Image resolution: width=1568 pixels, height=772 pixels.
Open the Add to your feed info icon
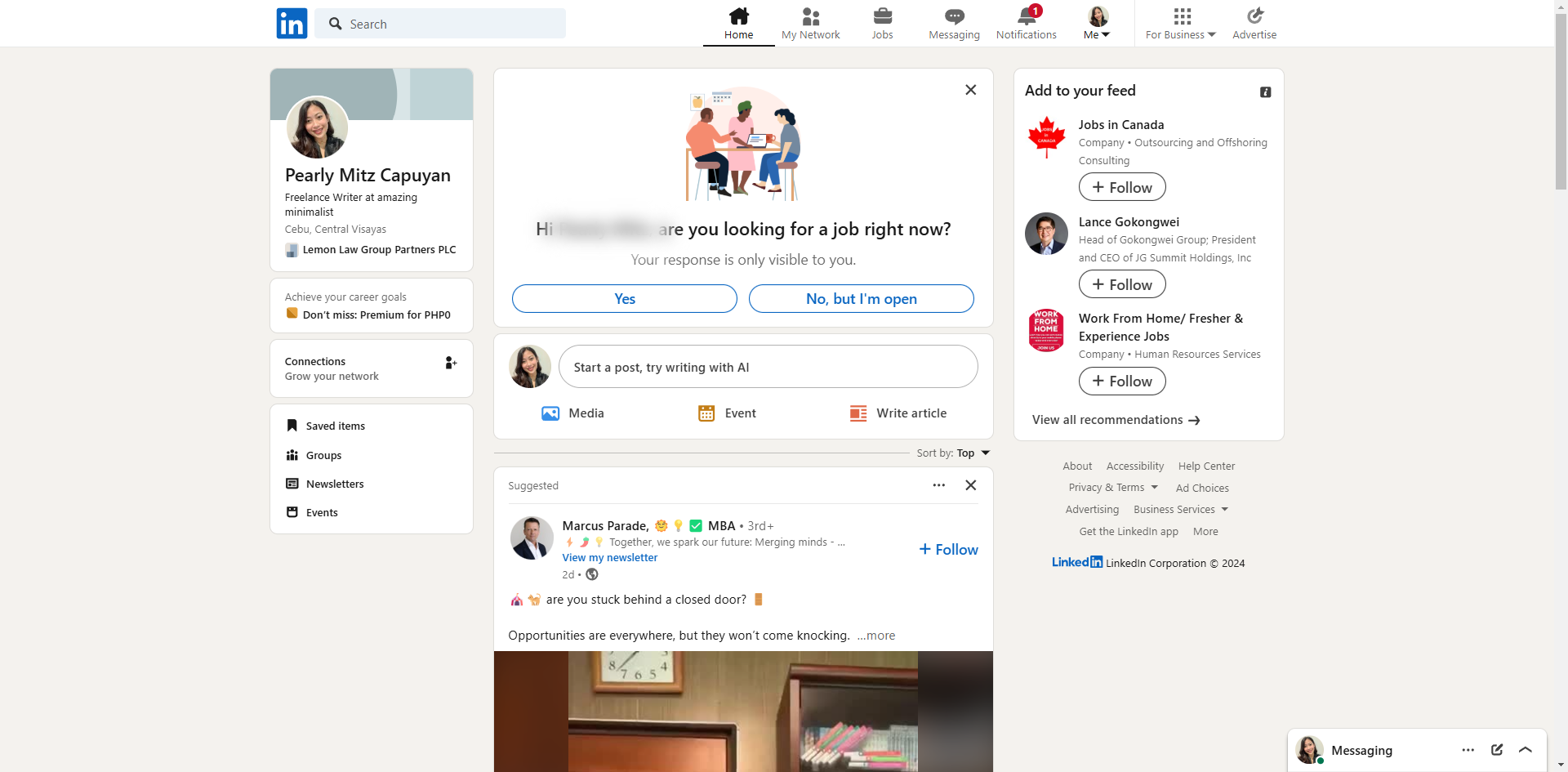(1266, 92)
